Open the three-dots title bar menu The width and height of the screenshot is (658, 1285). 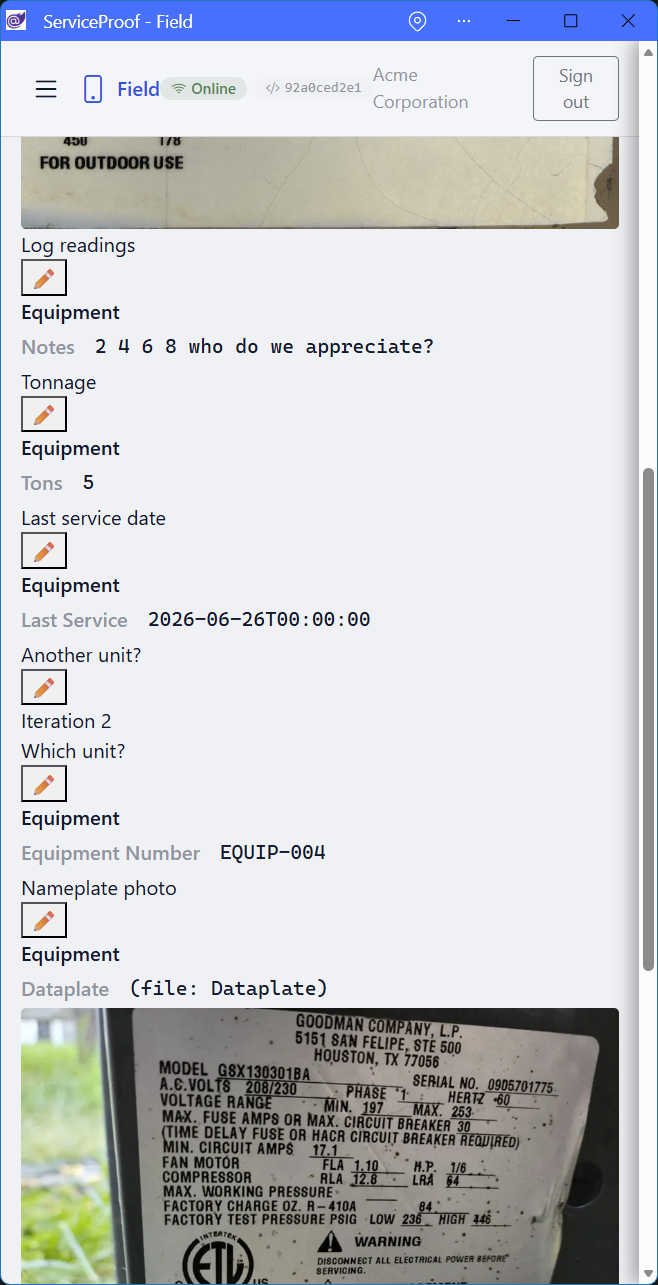[x=464, y=21]
